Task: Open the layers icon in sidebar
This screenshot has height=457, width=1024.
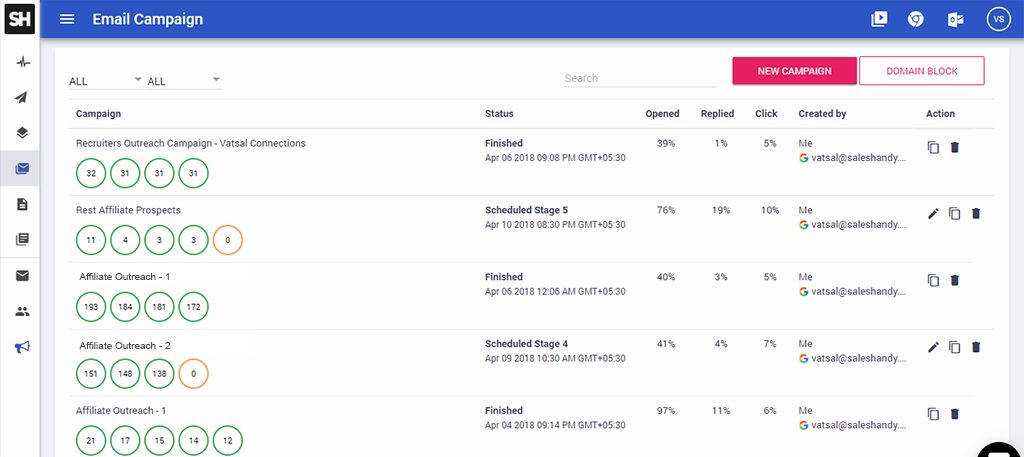Action: click(x=22, y=133)
